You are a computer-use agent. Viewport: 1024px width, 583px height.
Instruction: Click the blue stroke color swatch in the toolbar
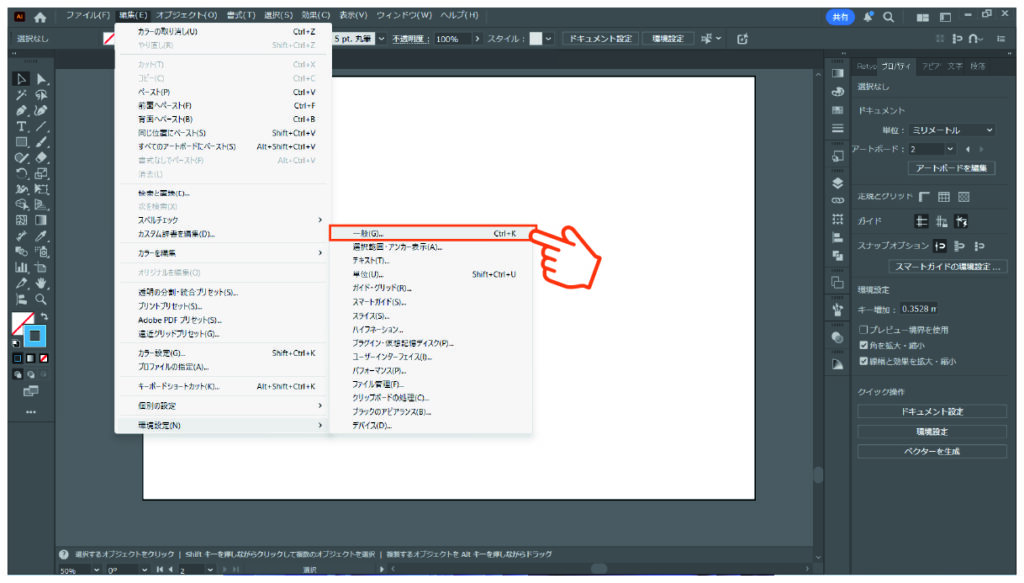(36, 337)
